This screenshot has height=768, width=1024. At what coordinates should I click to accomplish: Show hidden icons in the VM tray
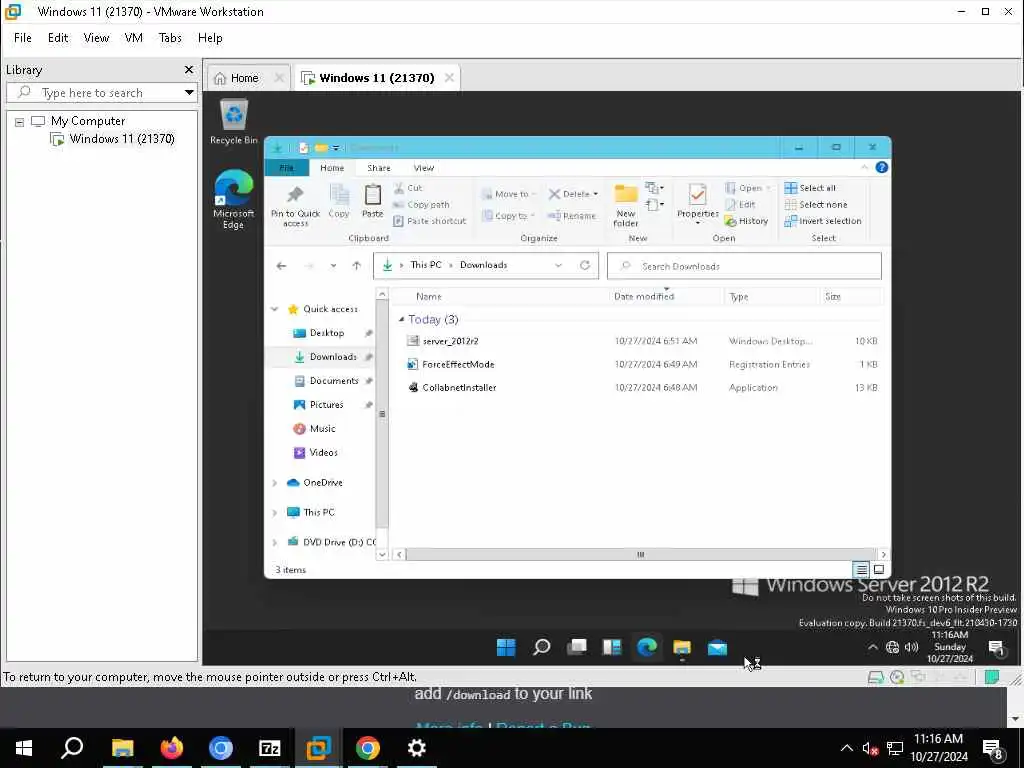pyautogui.click(x=872, y=647)
